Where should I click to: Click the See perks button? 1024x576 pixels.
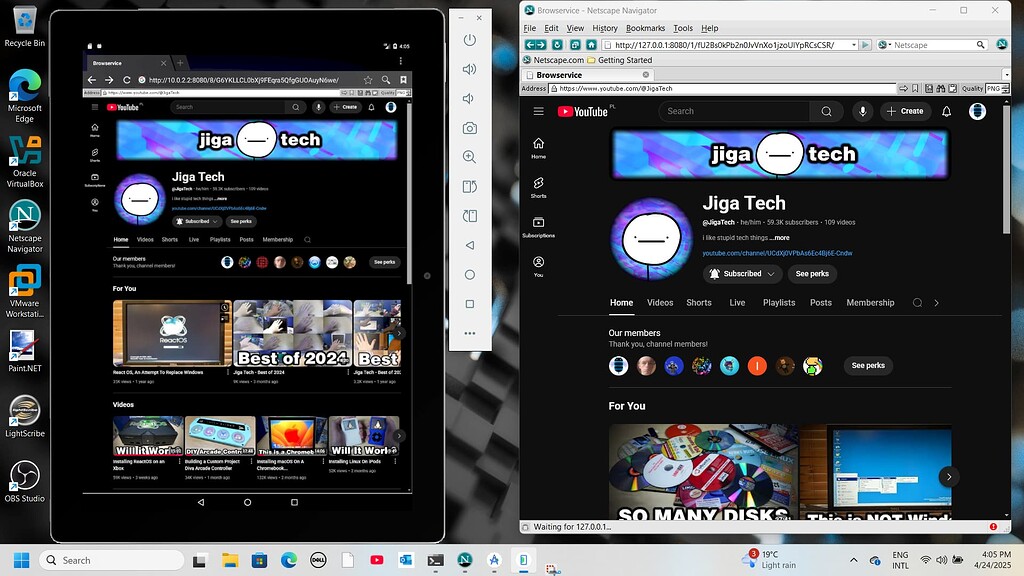[812, 273]
